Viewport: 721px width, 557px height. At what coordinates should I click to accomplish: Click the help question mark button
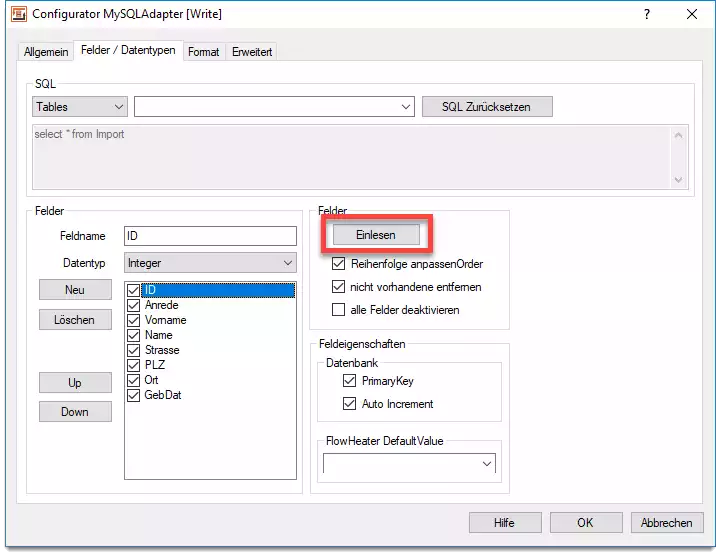click(x=646, y=14)
